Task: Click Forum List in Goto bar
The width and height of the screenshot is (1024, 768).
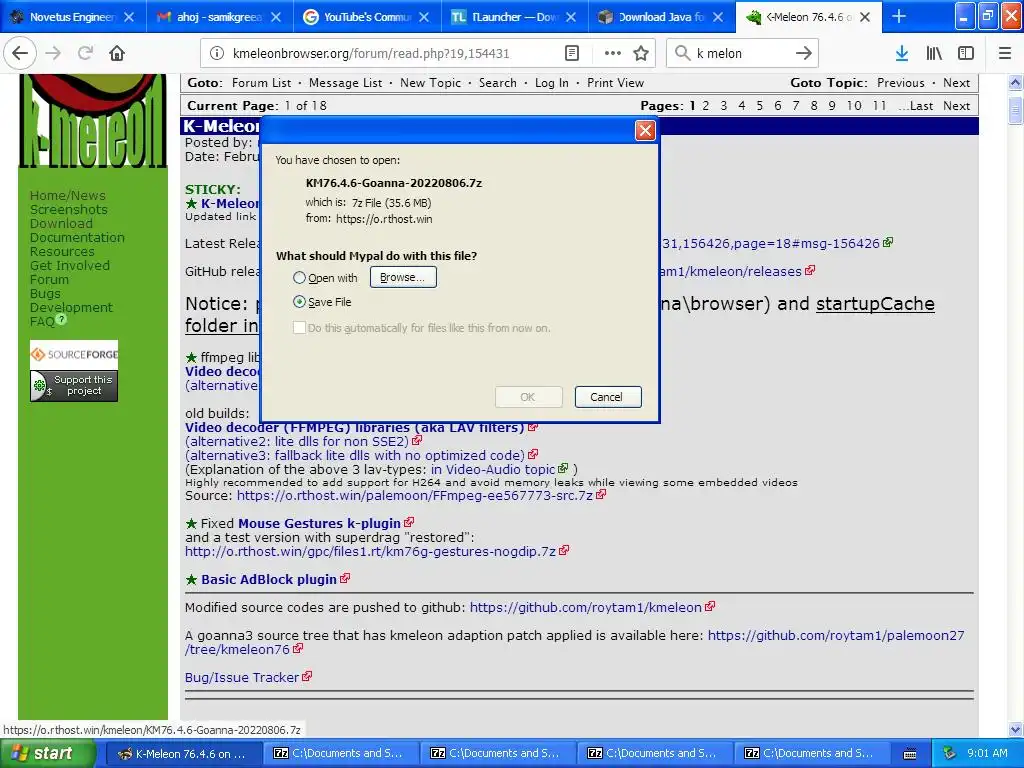Action: (x=261, y=83)
